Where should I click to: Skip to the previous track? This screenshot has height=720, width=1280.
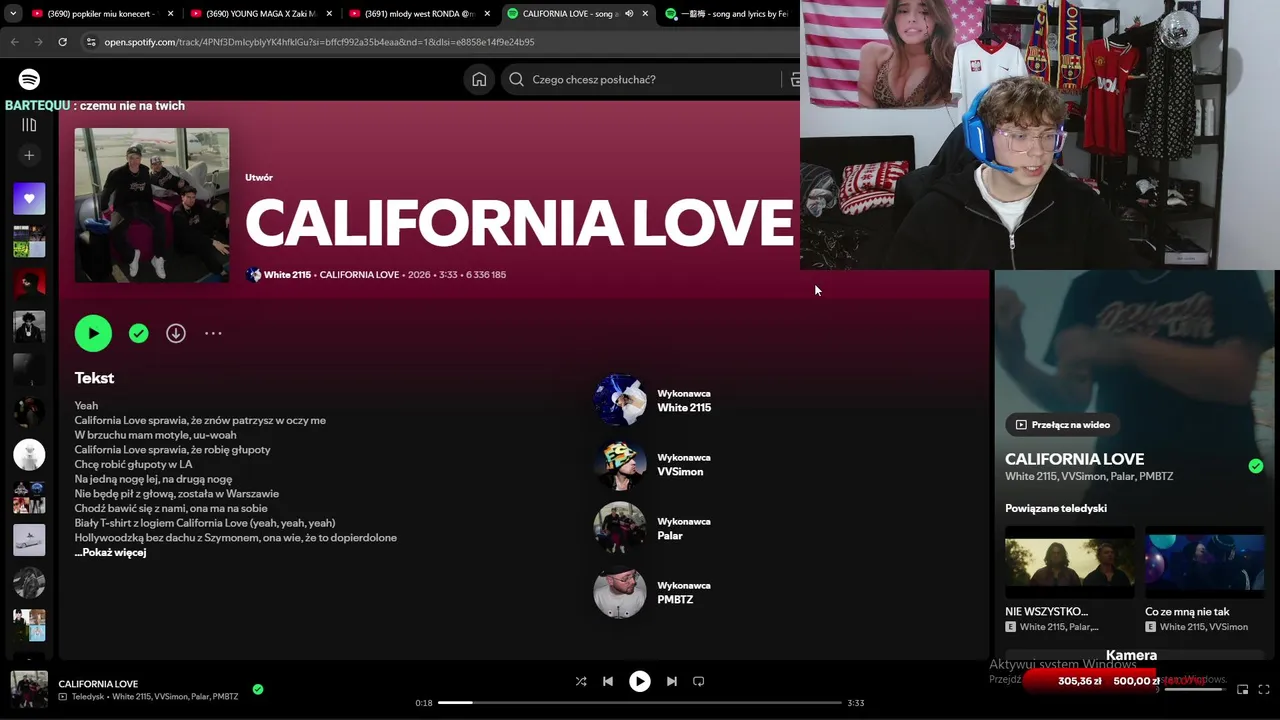click(608, 681)
